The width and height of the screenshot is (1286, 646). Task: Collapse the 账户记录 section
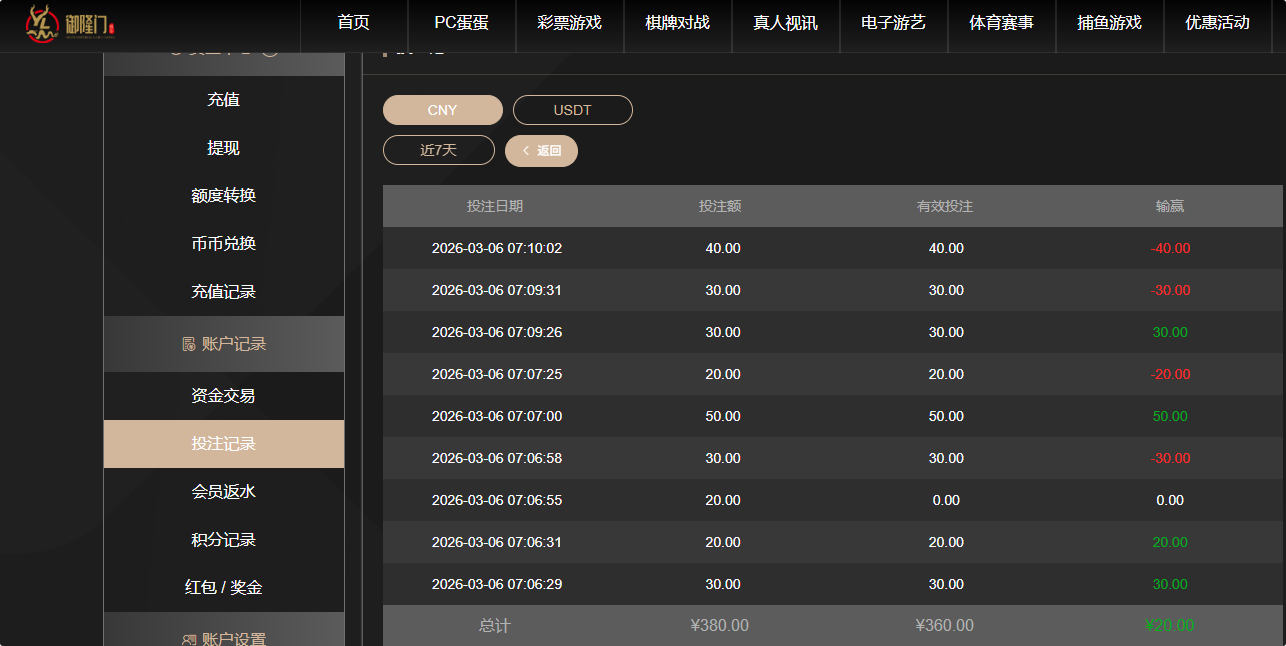pyautogui.click(x=222, y=343)
